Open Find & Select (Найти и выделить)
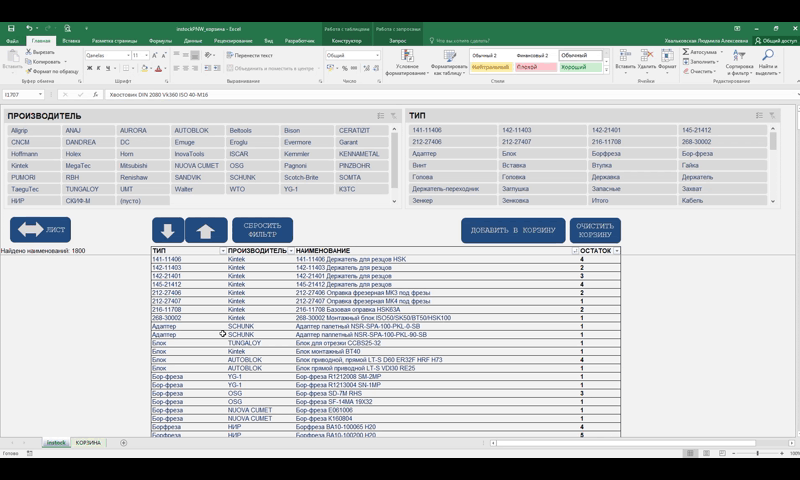Image resolution: width=800 pixels, height=480 pixels. (767, 62)
